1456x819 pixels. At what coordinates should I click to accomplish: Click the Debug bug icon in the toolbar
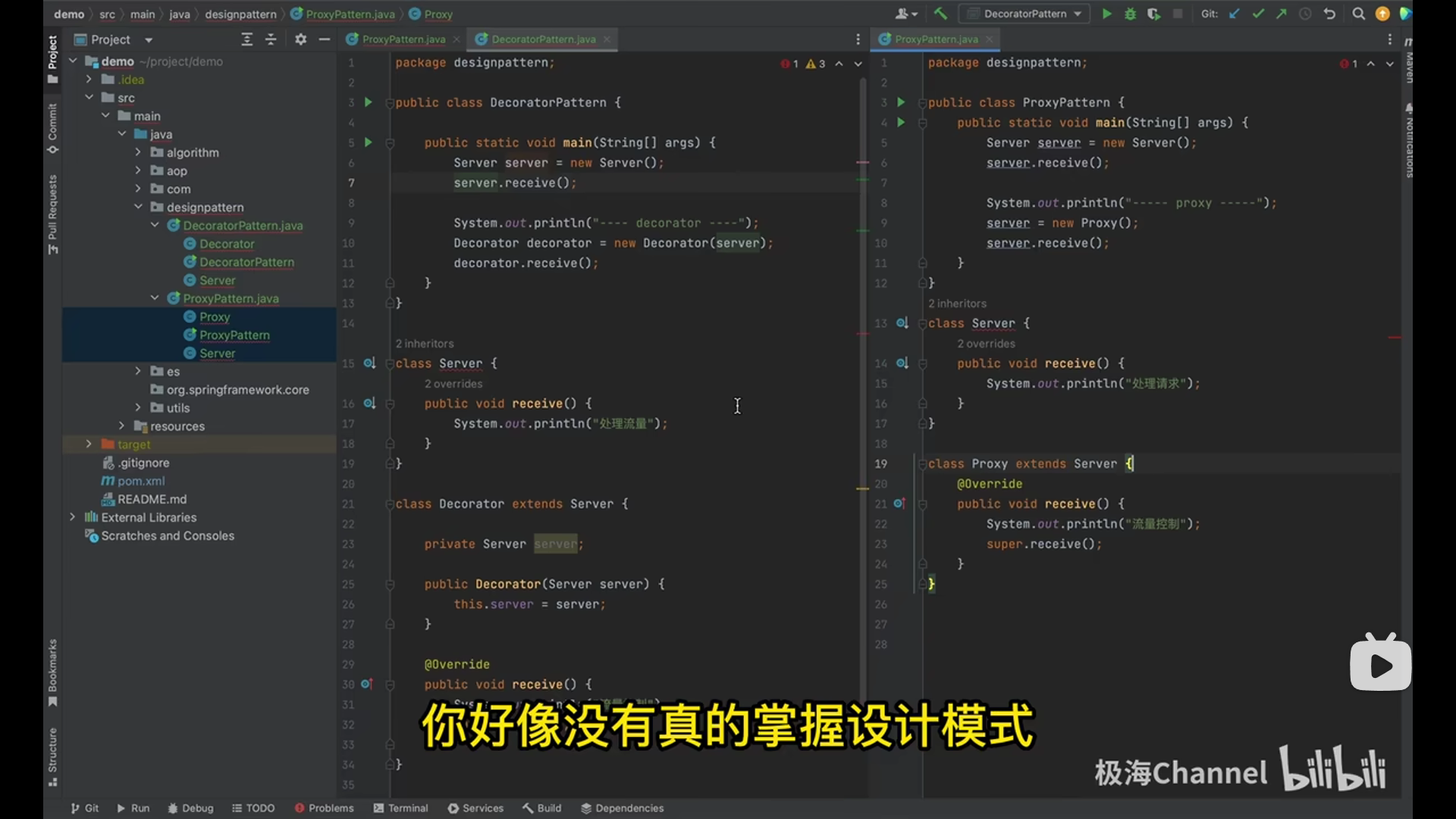[1130, 14]
